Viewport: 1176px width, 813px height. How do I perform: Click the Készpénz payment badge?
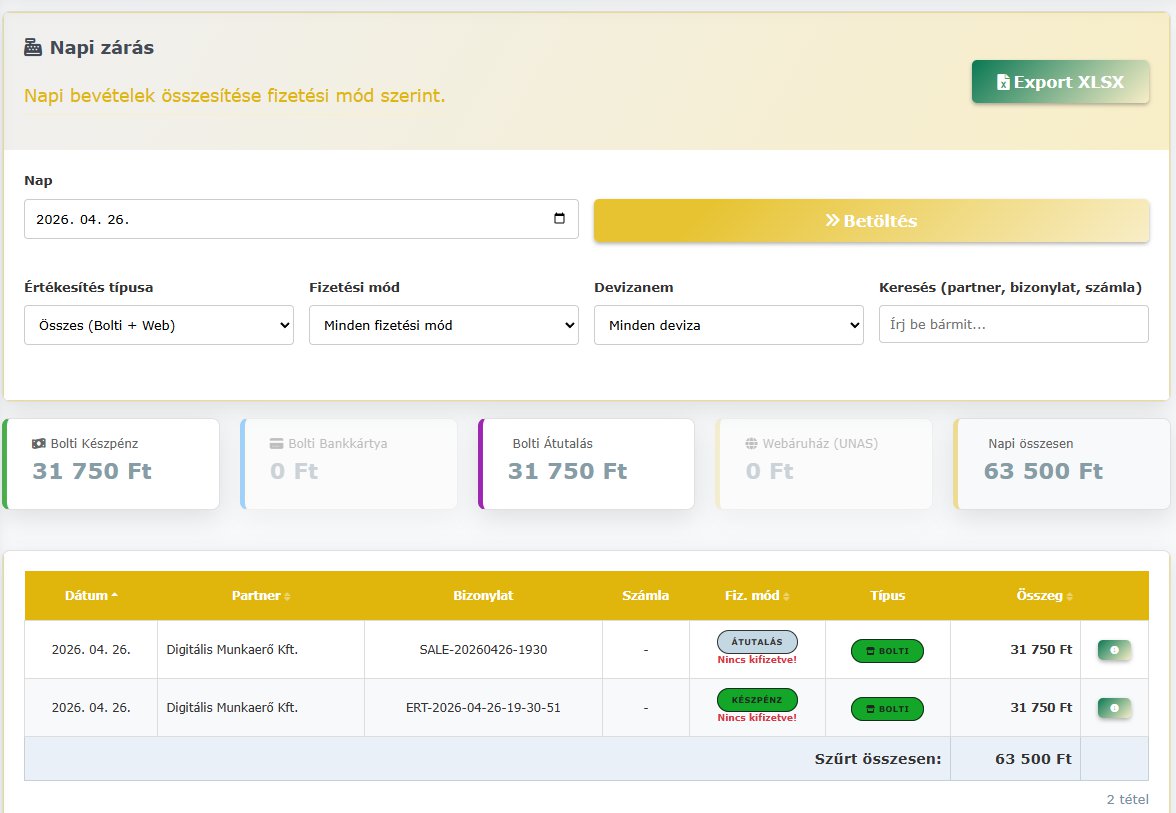pyautogui.click(x=757, y=699)
